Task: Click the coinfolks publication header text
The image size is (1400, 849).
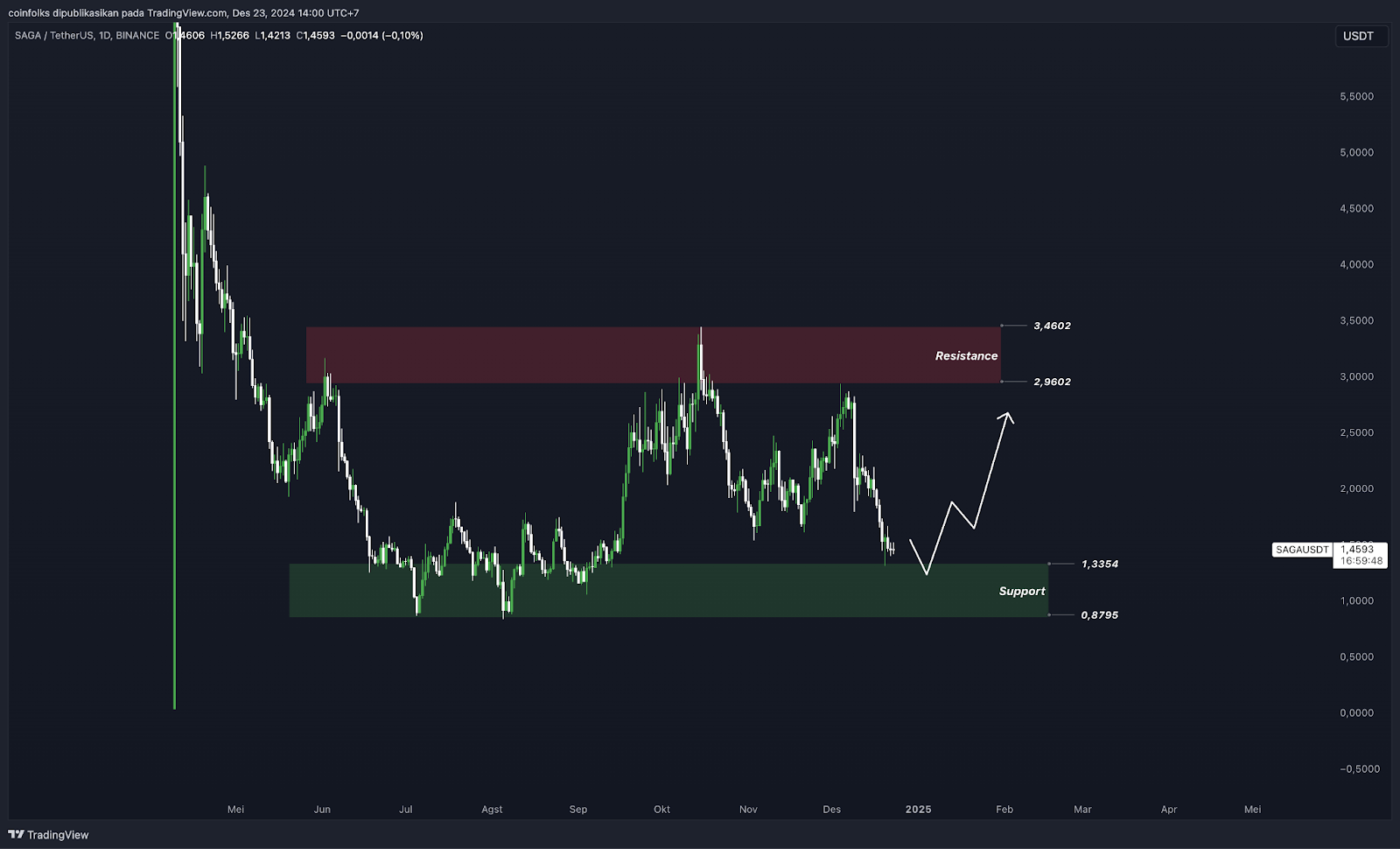Action: (x=183, y=13)
